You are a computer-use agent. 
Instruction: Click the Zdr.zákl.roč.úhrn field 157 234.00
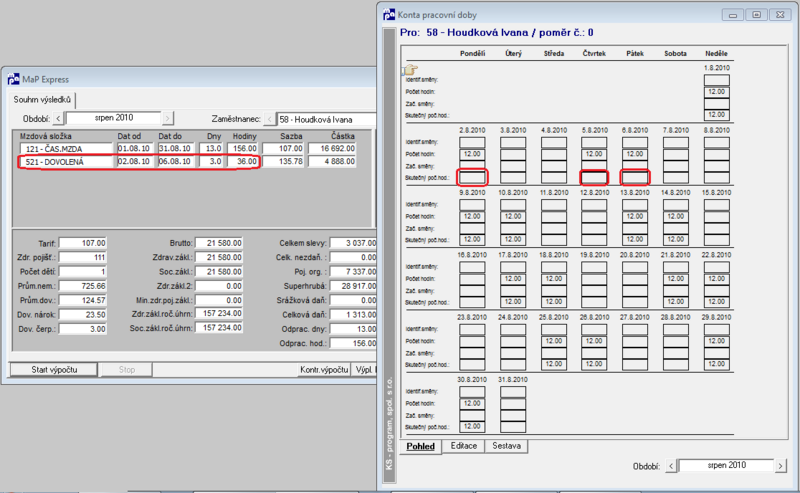point(219,313)
